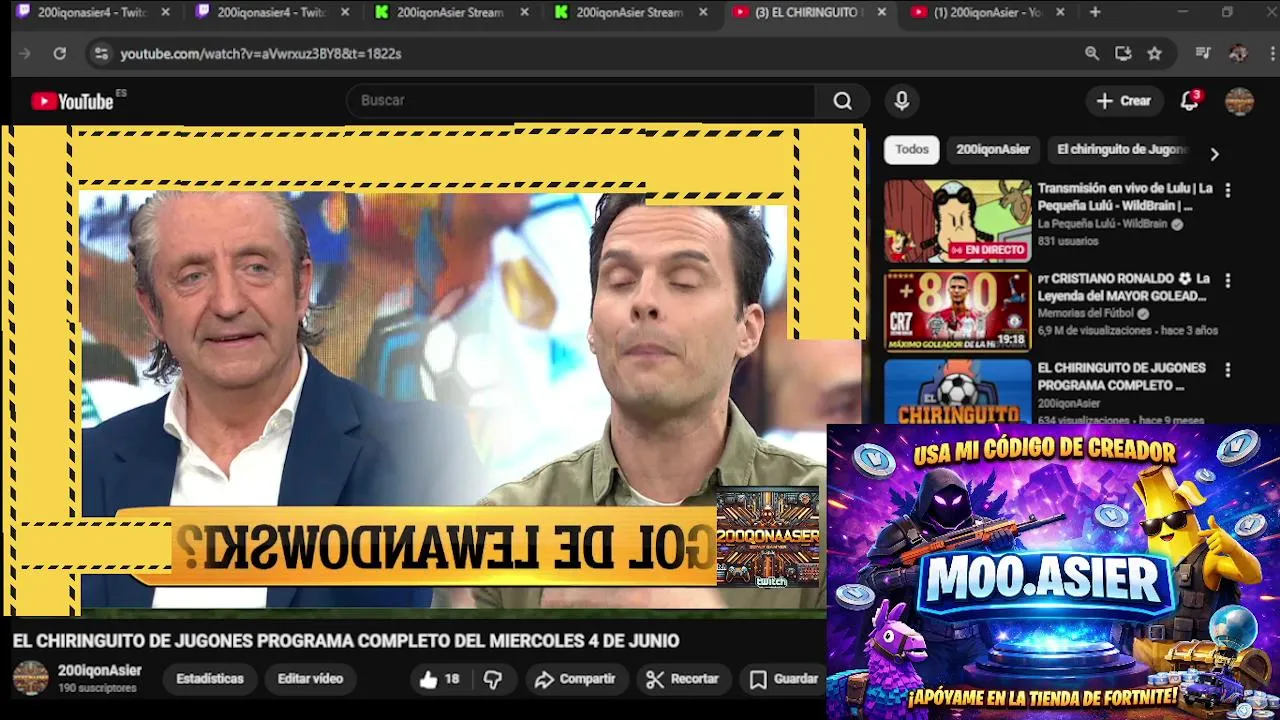1280x720 pixels.
Task: Start voice search with the microphone icon
Action: 902,101
